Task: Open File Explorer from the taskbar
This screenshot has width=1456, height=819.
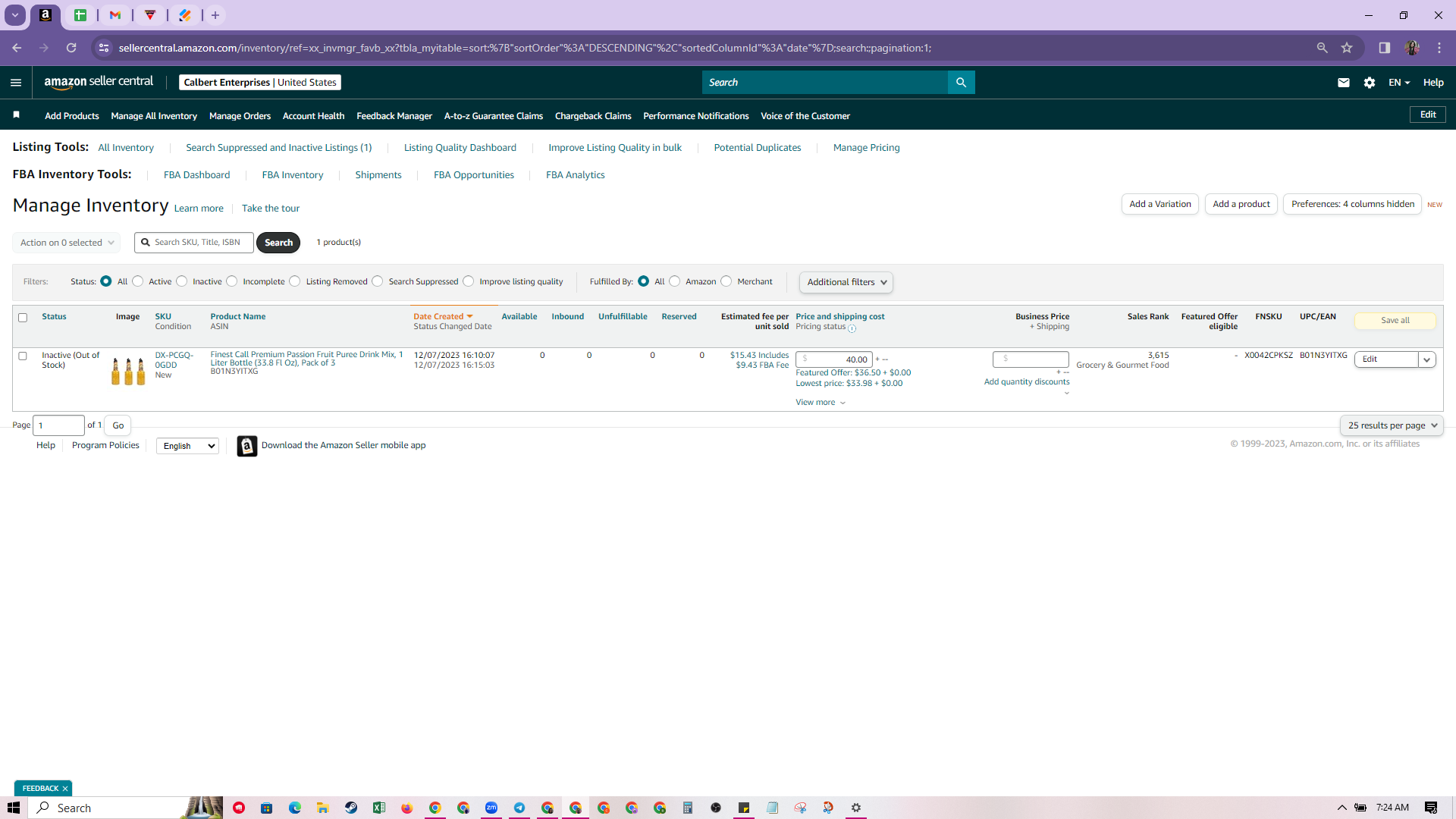Action: click(x=323, y=808)
